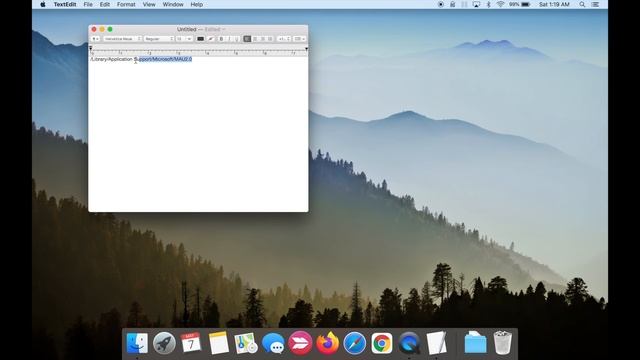Open the blue folder stack in Dock
640x360 pixels.
click(x=476, y=343)
